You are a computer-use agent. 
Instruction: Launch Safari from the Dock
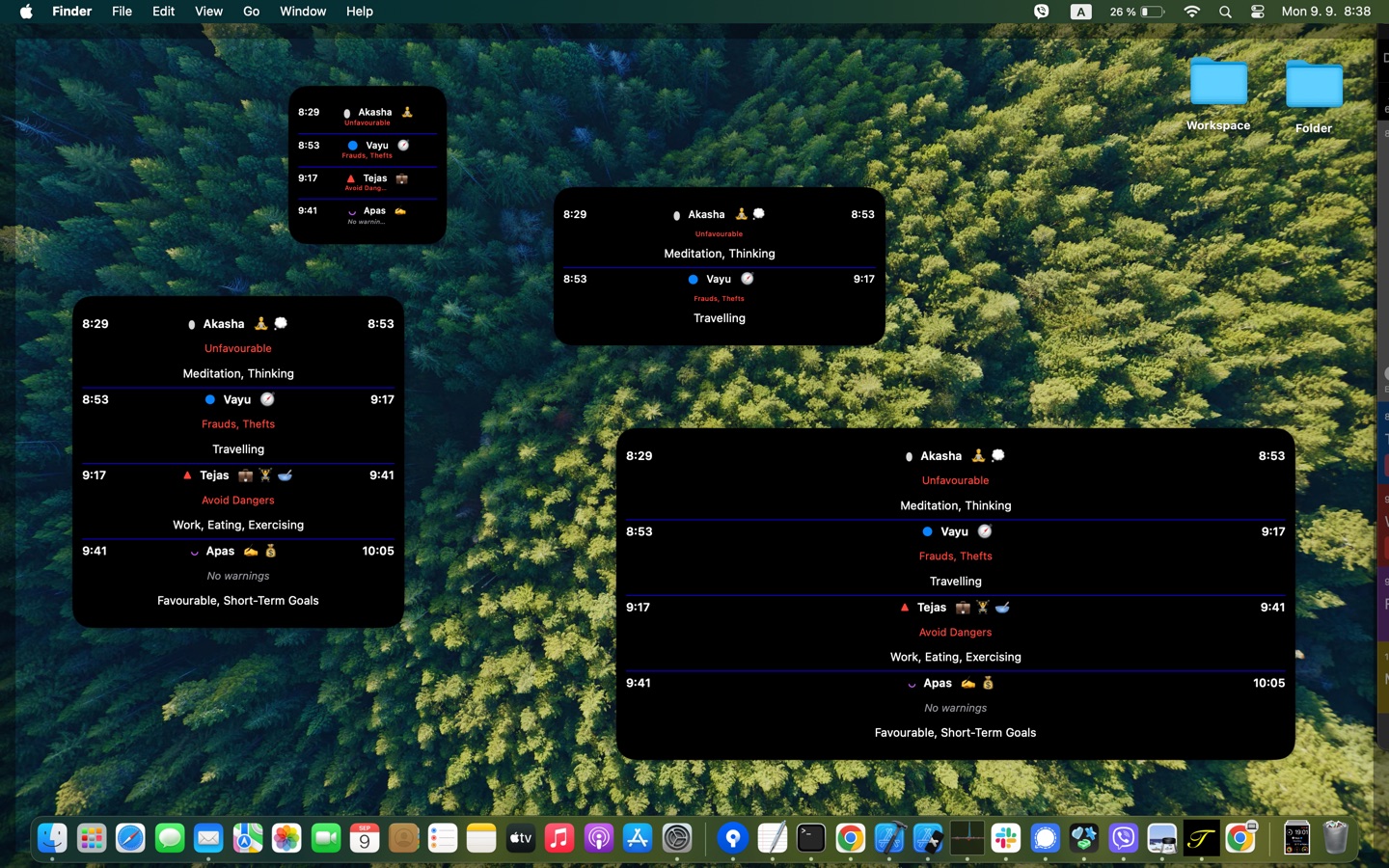tap(130, 838)
